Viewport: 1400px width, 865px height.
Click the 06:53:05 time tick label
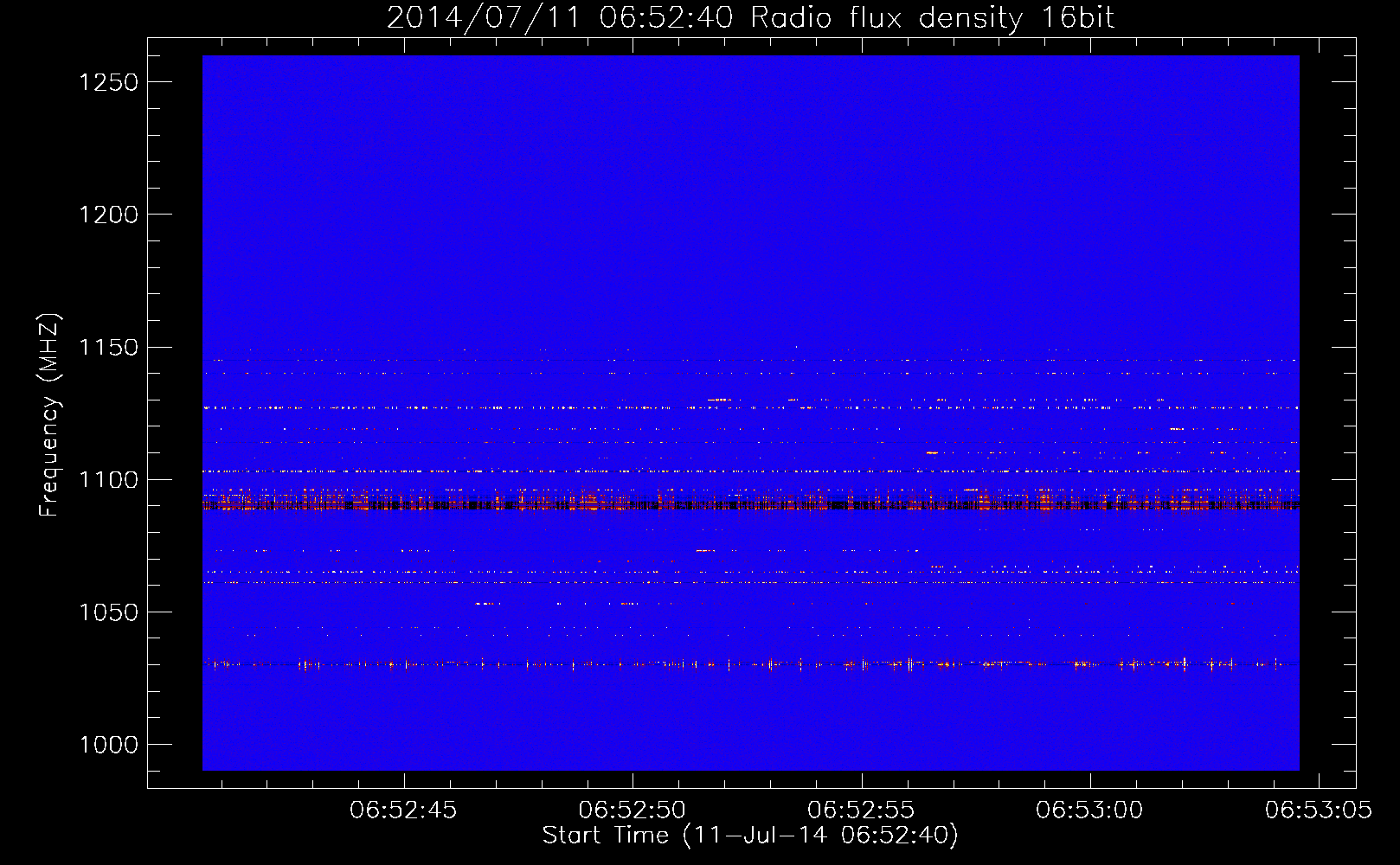tap(1319, 811)
